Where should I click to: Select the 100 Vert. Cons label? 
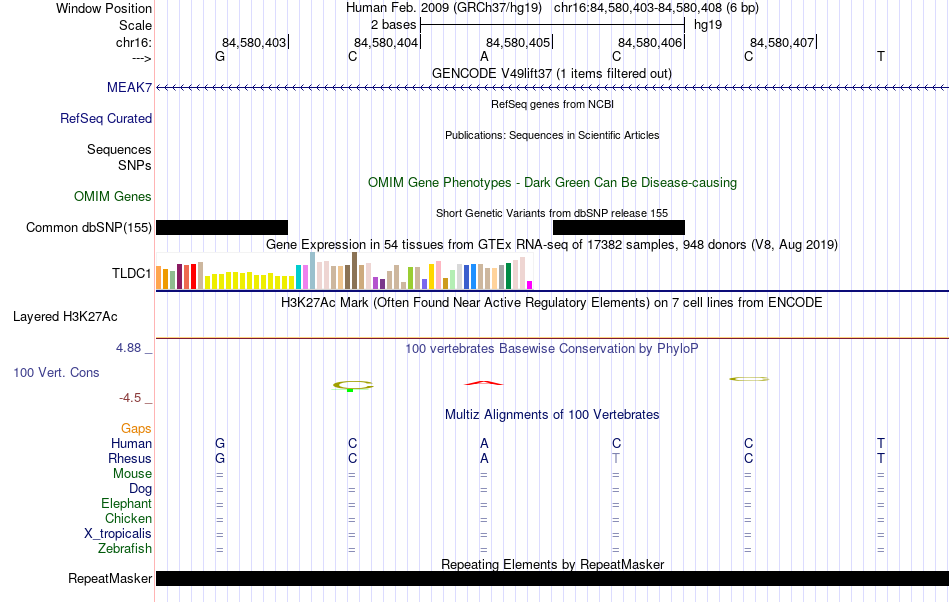click(56, 372)
